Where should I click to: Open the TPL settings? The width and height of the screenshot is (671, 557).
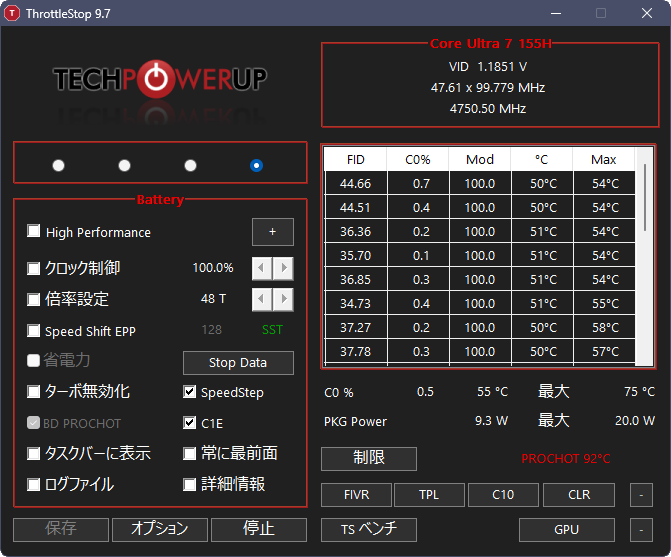(x=429, y=495)
